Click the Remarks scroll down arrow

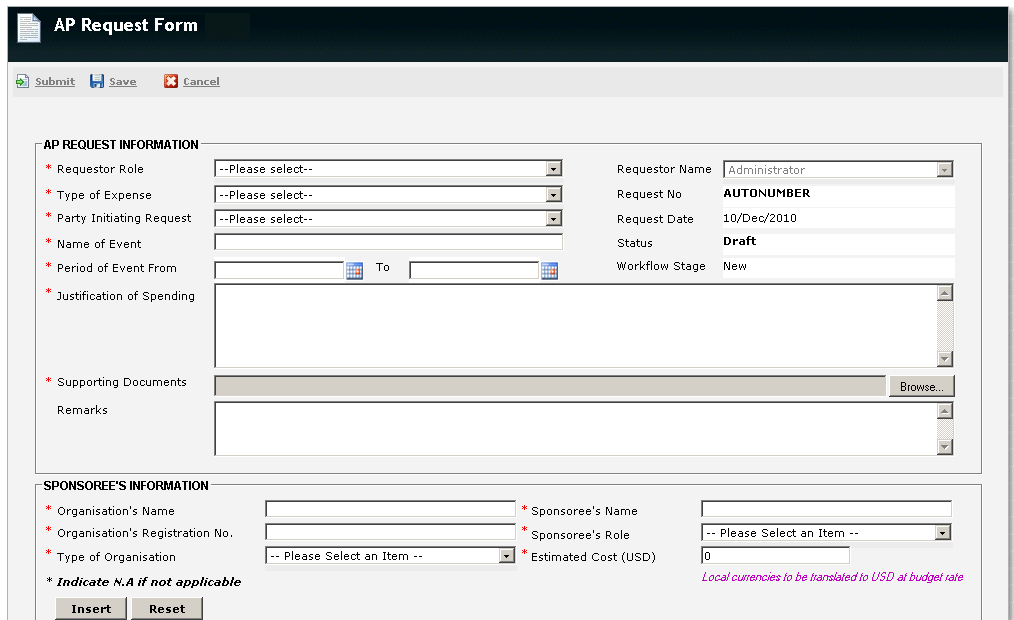[x=945, y=447]
